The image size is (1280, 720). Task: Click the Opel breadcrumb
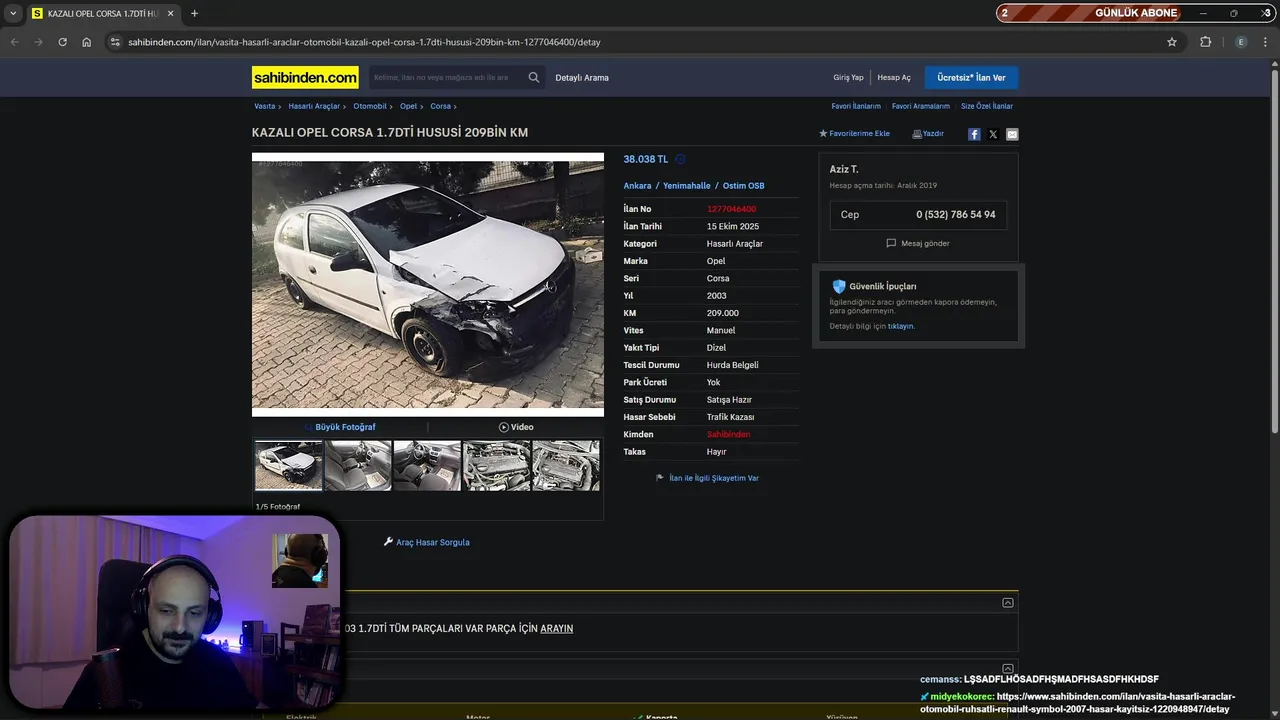(x=408, y=106)
